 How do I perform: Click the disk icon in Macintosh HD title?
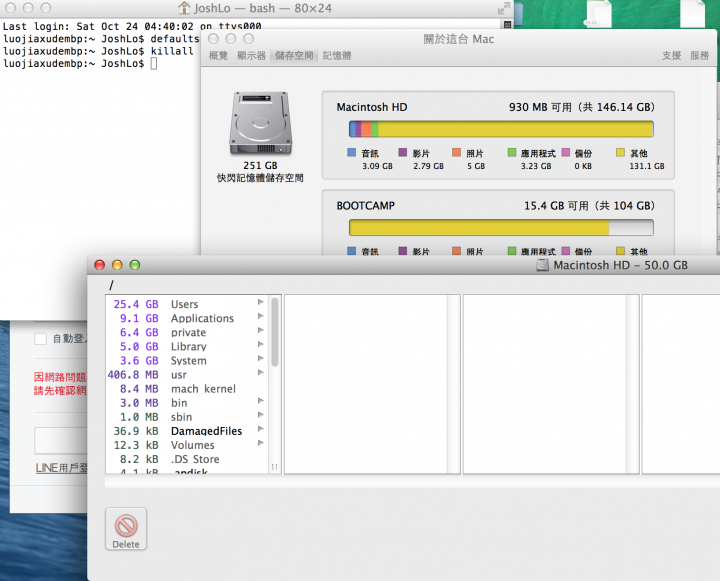(542, 265)
